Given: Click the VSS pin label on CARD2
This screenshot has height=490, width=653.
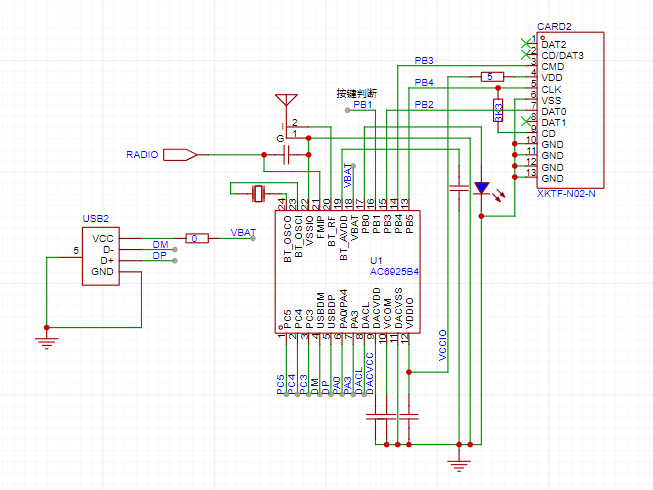Looking at the screenshot, I should coord(551,100).
